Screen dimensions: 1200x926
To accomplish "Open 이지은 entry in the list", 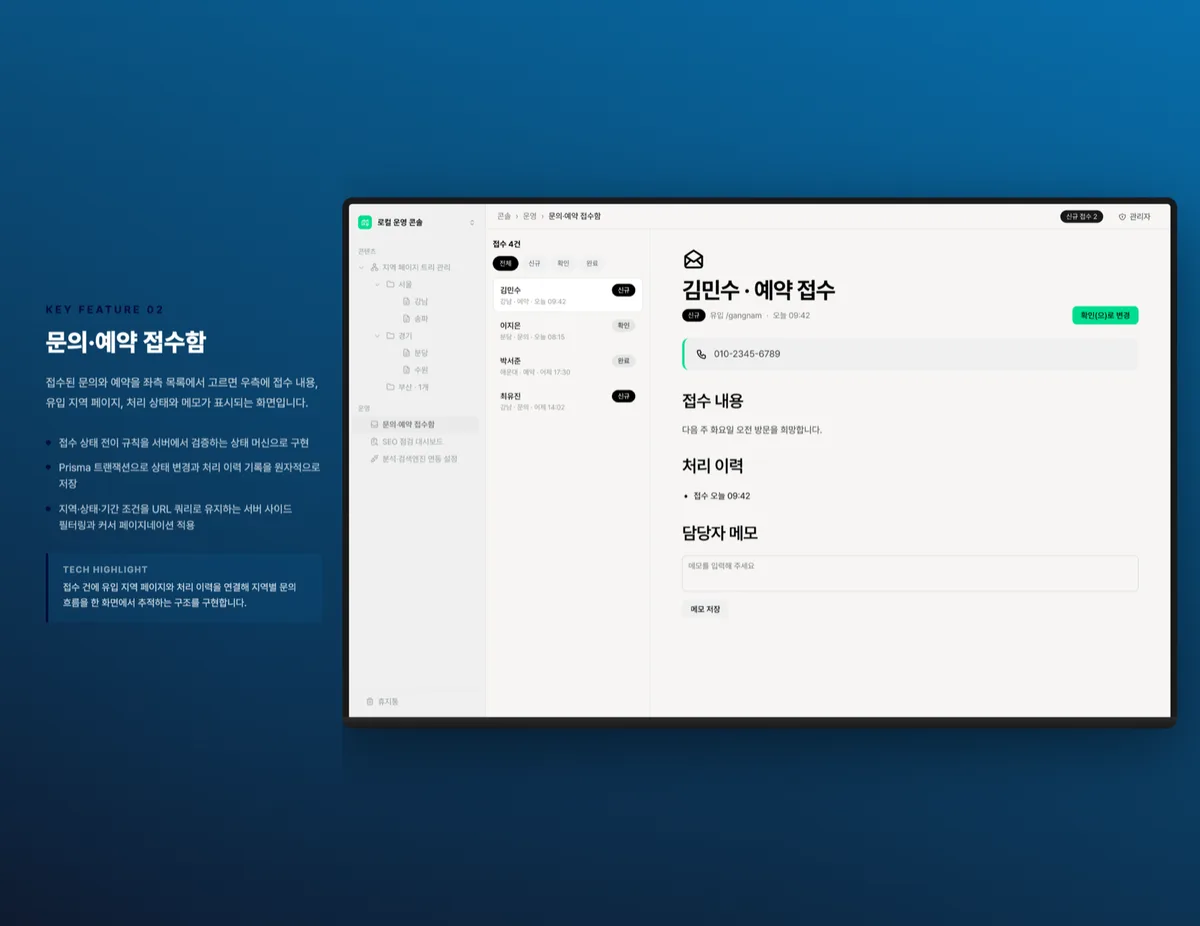I will coord(567,330).
